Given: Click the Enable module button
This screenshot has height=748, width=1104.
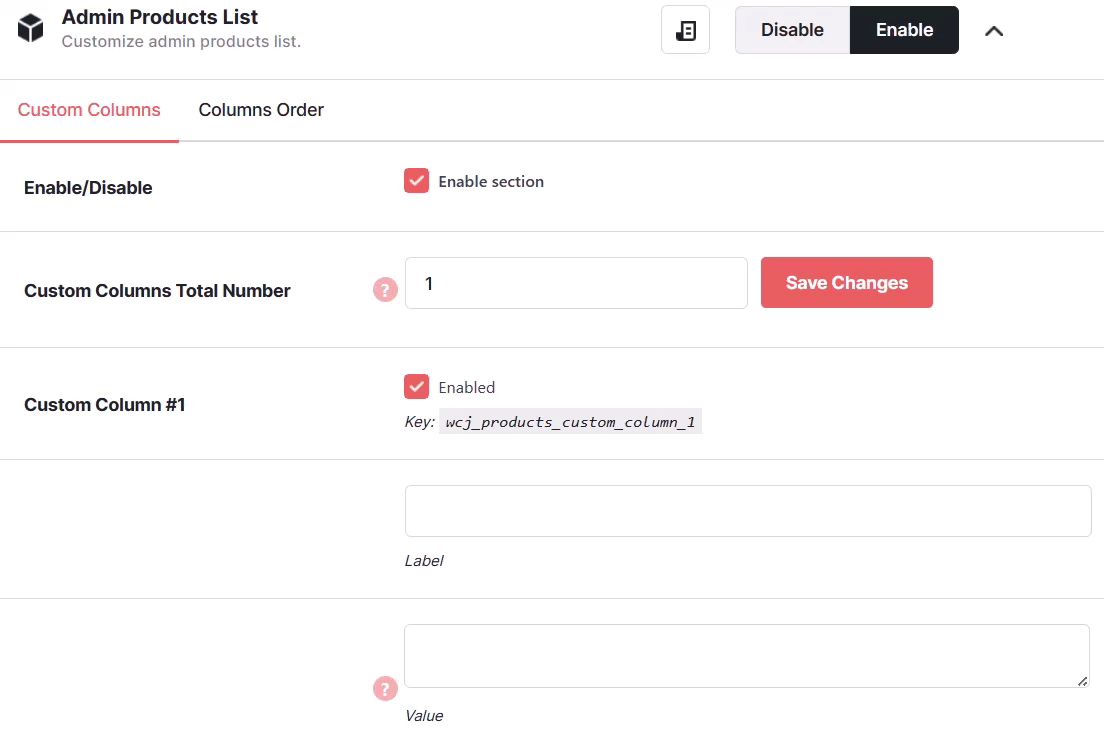Looking at the screenshot, I should [x=904, y=30].
